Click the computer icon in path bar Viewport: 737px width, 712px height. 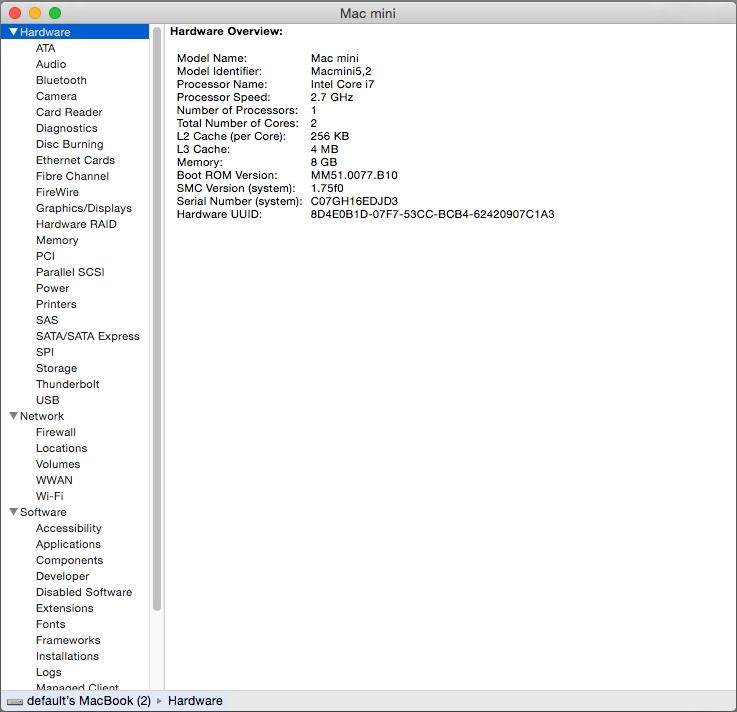14,701
